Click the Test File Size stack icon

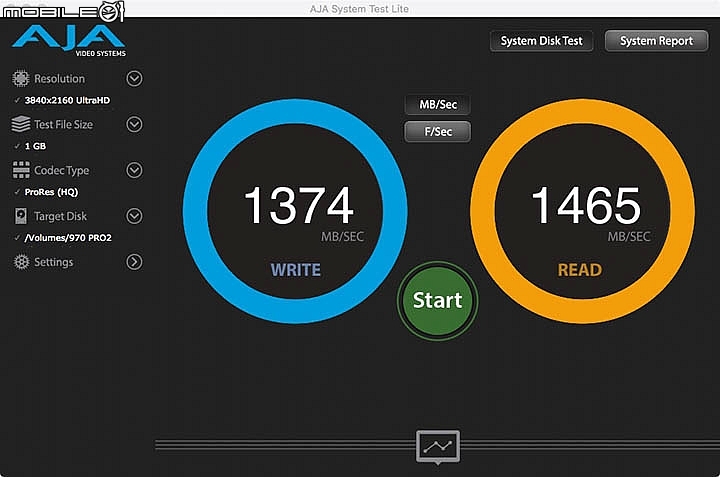21,124
